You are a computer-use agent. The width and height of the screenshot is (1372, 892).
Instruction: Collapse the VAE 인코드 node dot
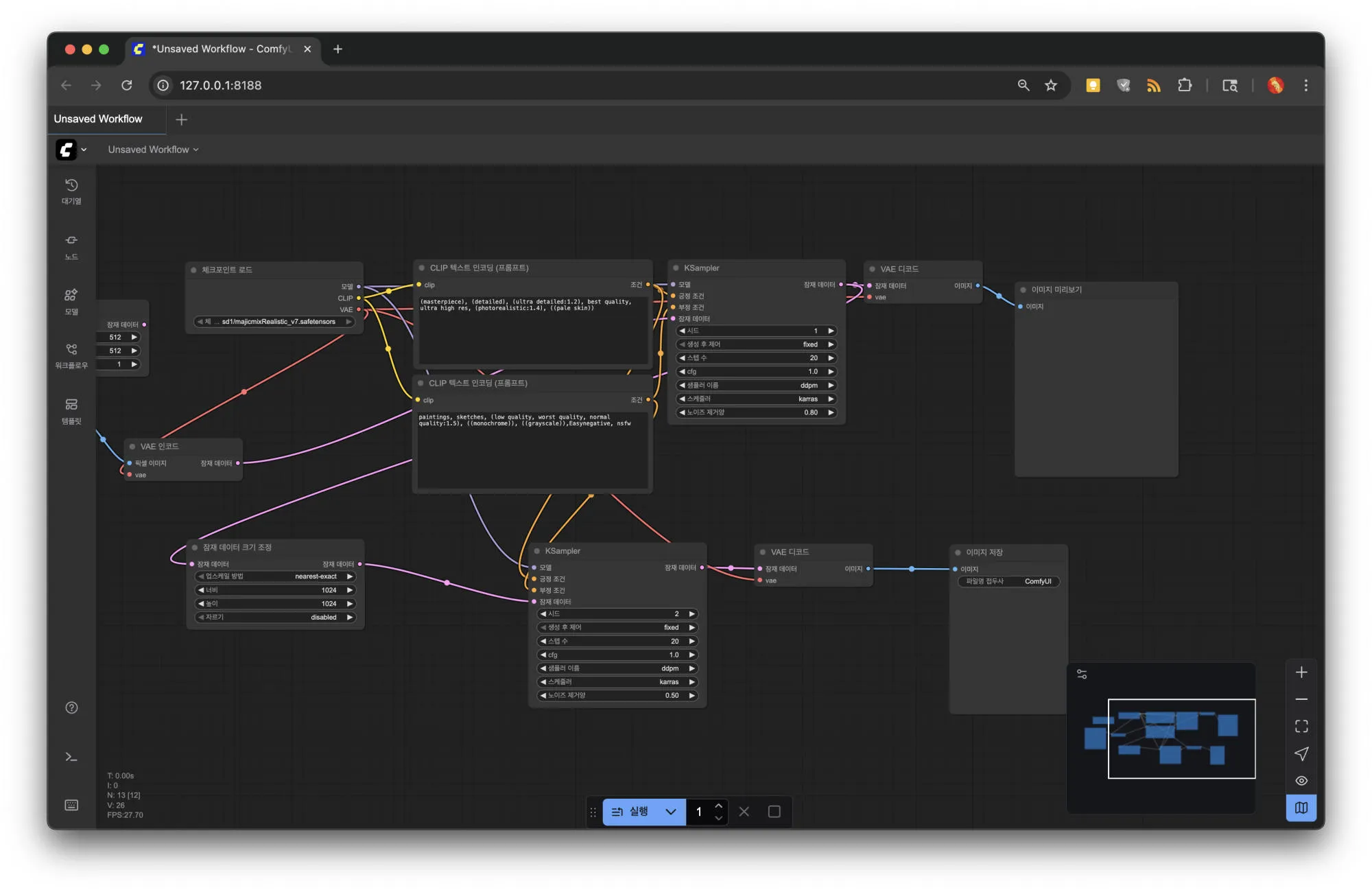(132, 447)
